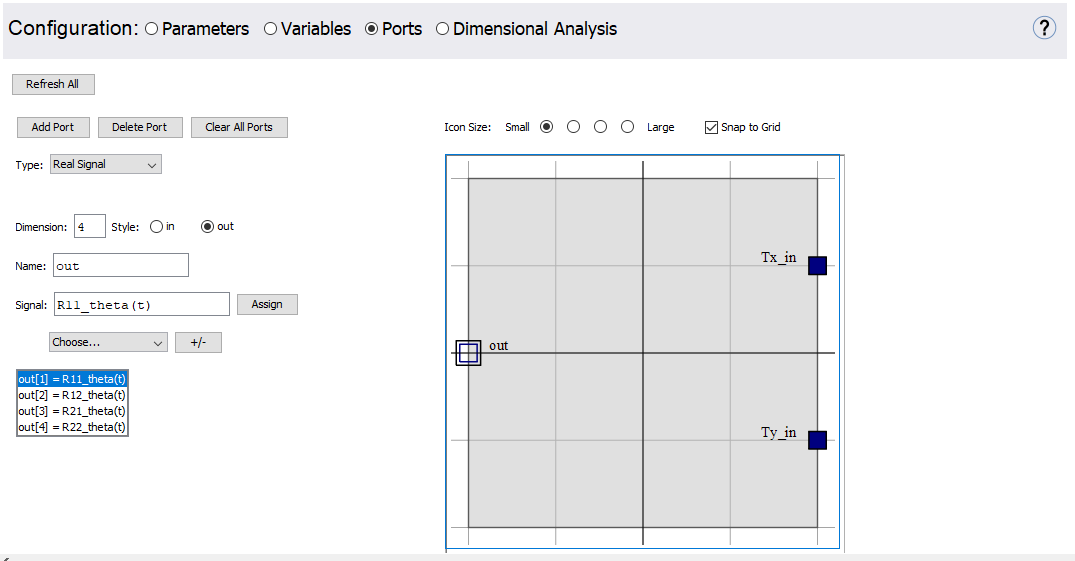Click the Refresh All button
Image resolution: width=1075 pixels, height=561 pixels.
[x=53, y=84]
